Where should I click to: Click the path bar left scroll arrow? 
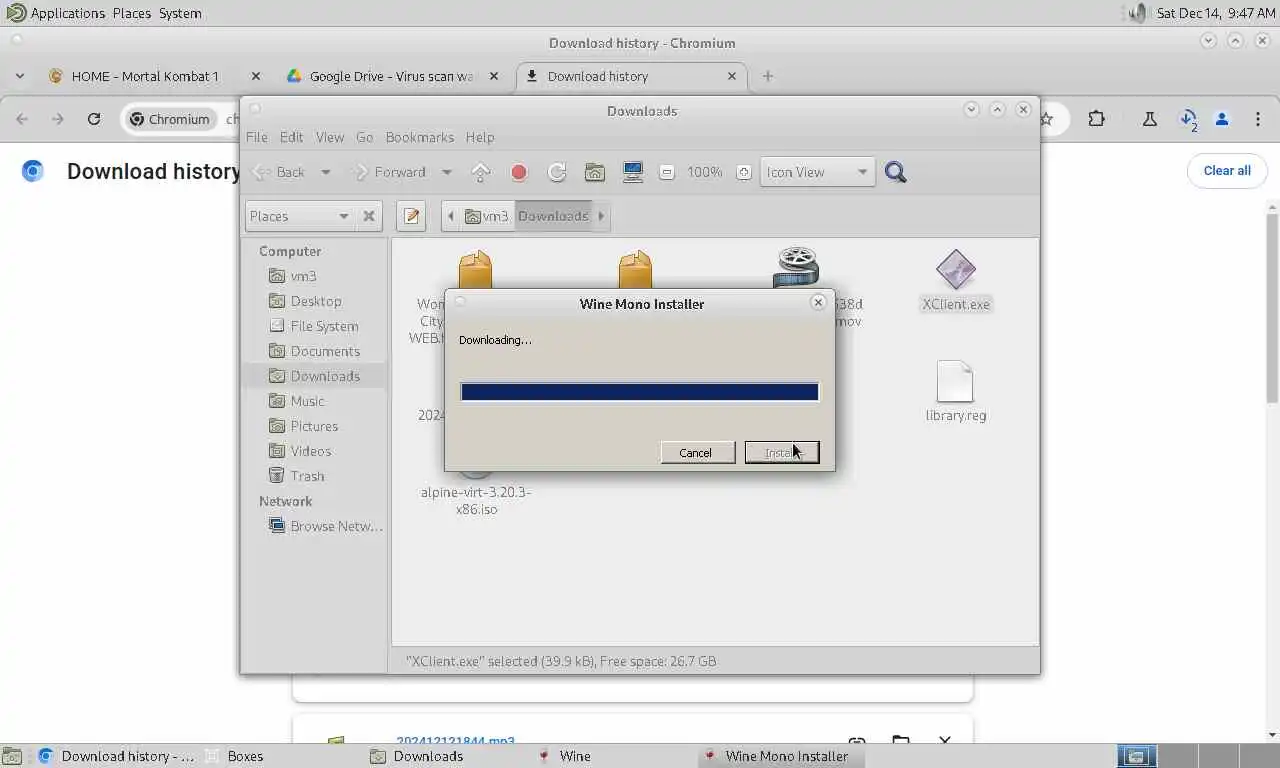pyautogui.click(x=450, y=216)
